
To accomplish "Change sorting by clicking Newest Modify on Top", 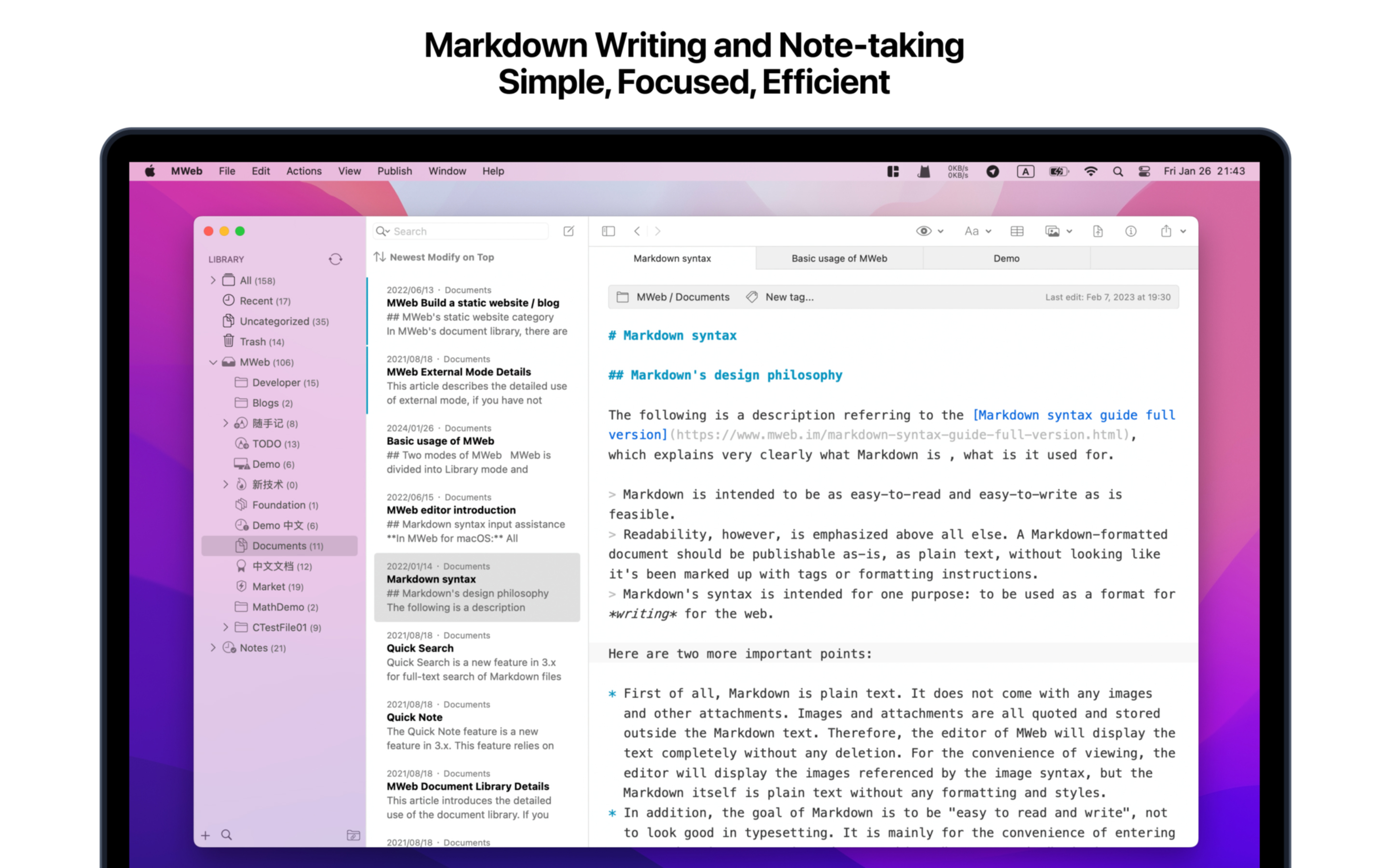I will [441, 257].
